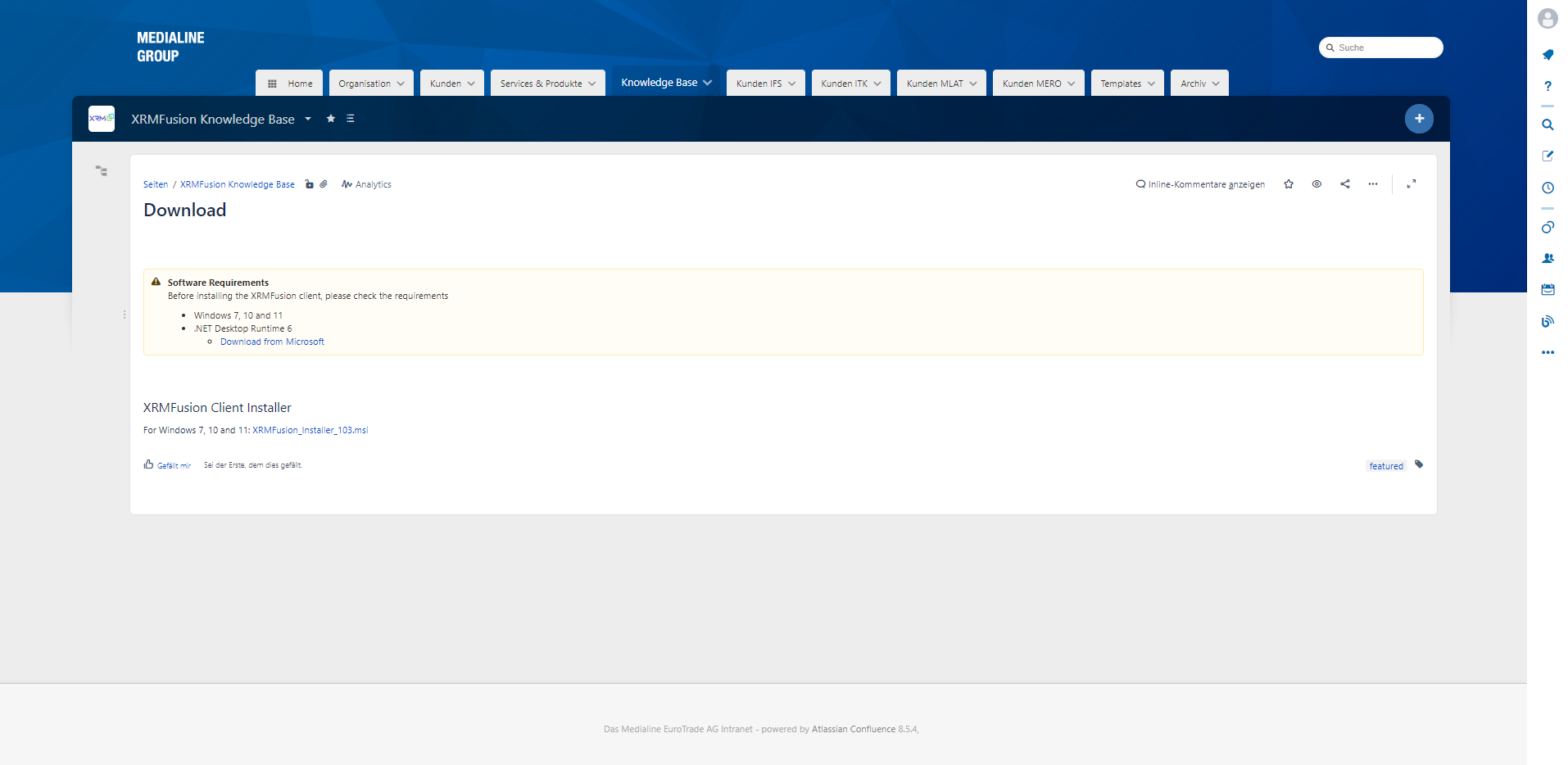
Task: Open page more actions ellipsis
Action: 1373,184
